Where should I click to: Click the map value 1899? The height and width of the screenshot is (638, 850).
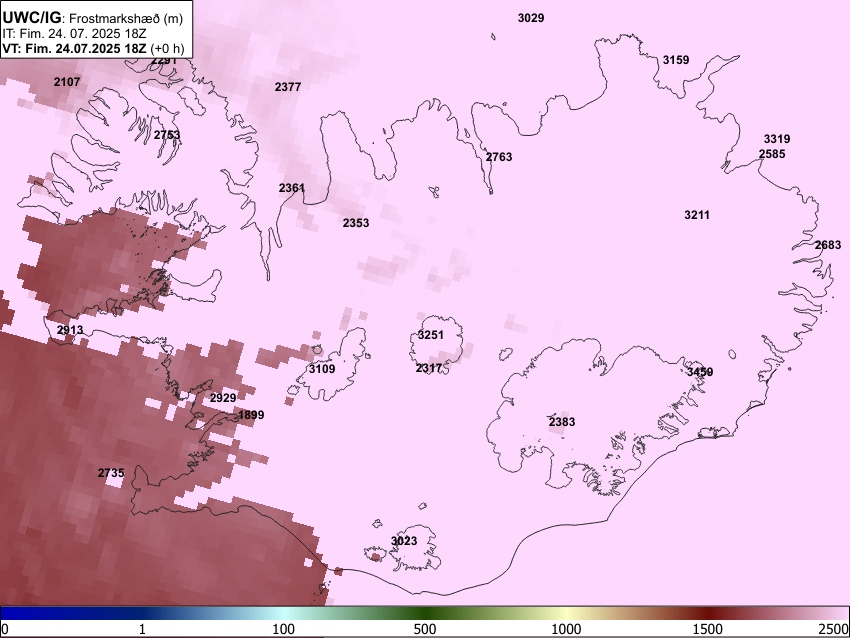pyautogui.click(x=251, y=415)
